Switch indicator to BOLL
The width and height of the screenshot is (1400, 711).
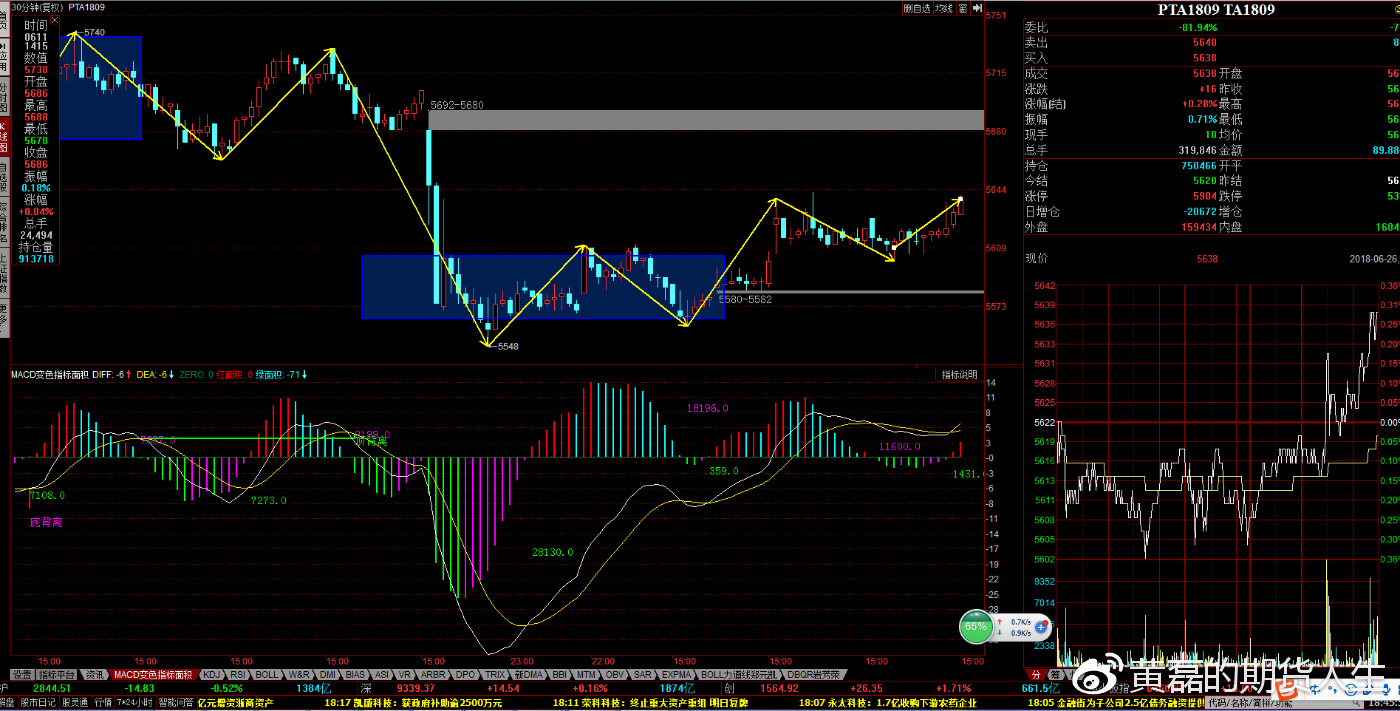(267, 675)
